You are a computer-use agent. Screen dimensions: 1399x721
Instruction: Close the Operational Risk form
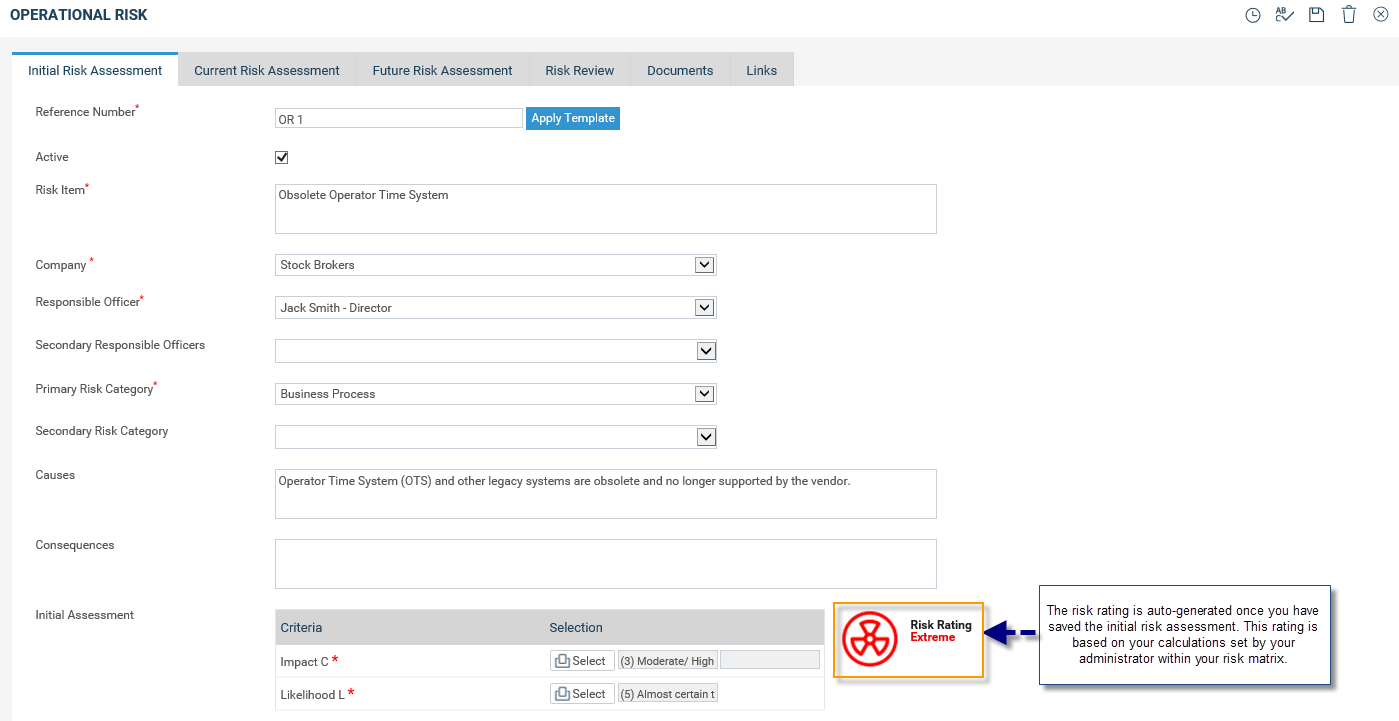[x=1381, y=15]
